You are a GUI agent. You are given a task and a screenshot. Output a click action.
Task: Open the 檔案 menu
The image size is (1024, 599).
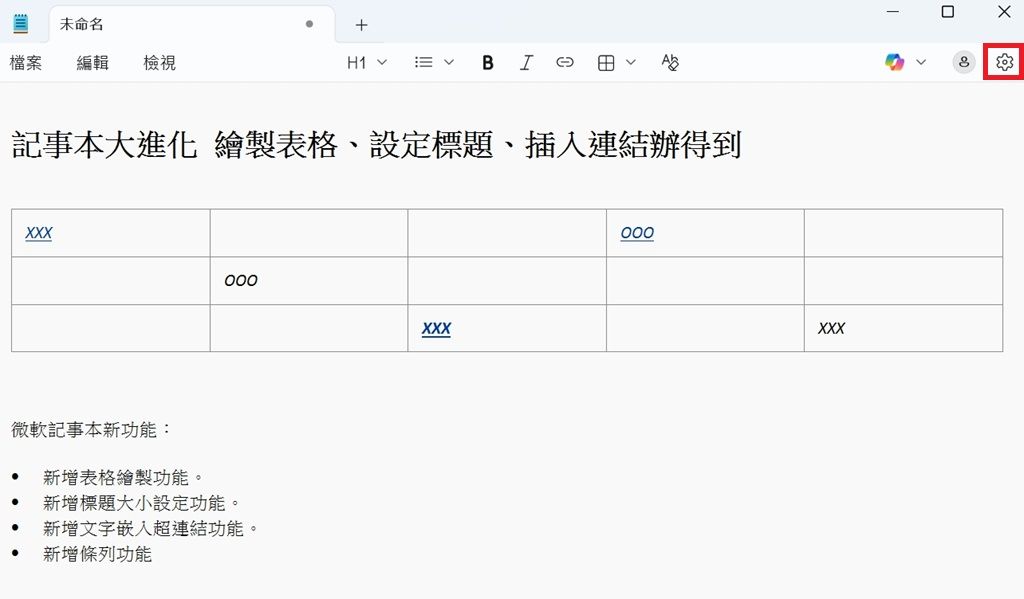26,63
